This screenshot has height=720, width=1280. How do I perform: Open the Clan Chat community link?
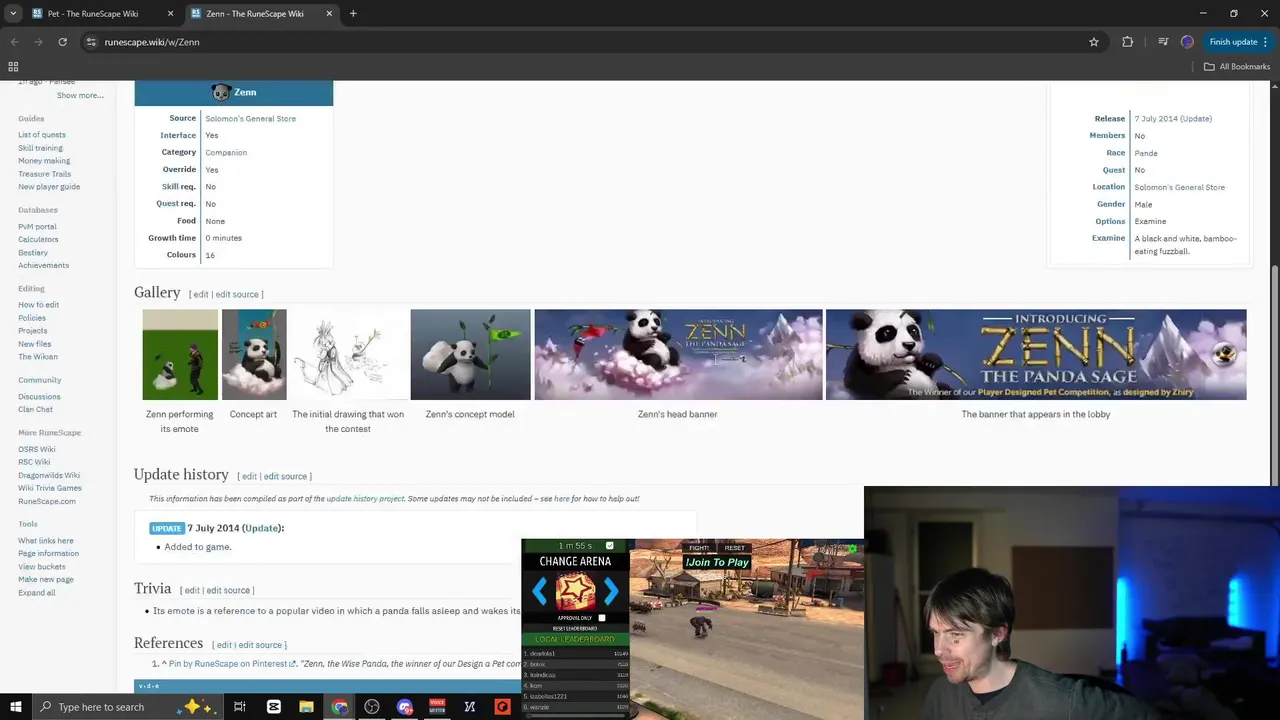[x=35, y=409]
